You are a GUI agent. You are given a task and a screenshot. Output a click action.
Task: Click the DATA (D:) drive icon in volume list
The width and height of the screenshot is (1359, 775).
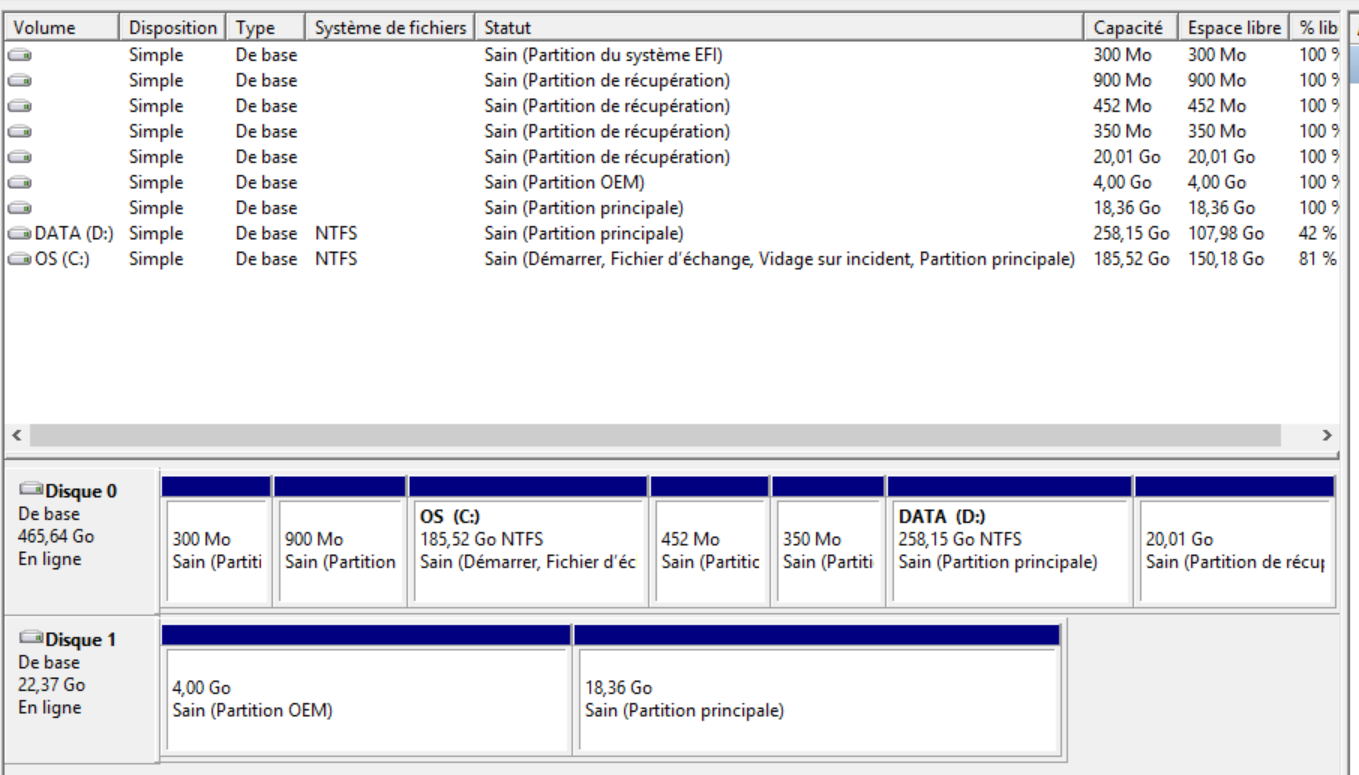[x=20, y=234]
